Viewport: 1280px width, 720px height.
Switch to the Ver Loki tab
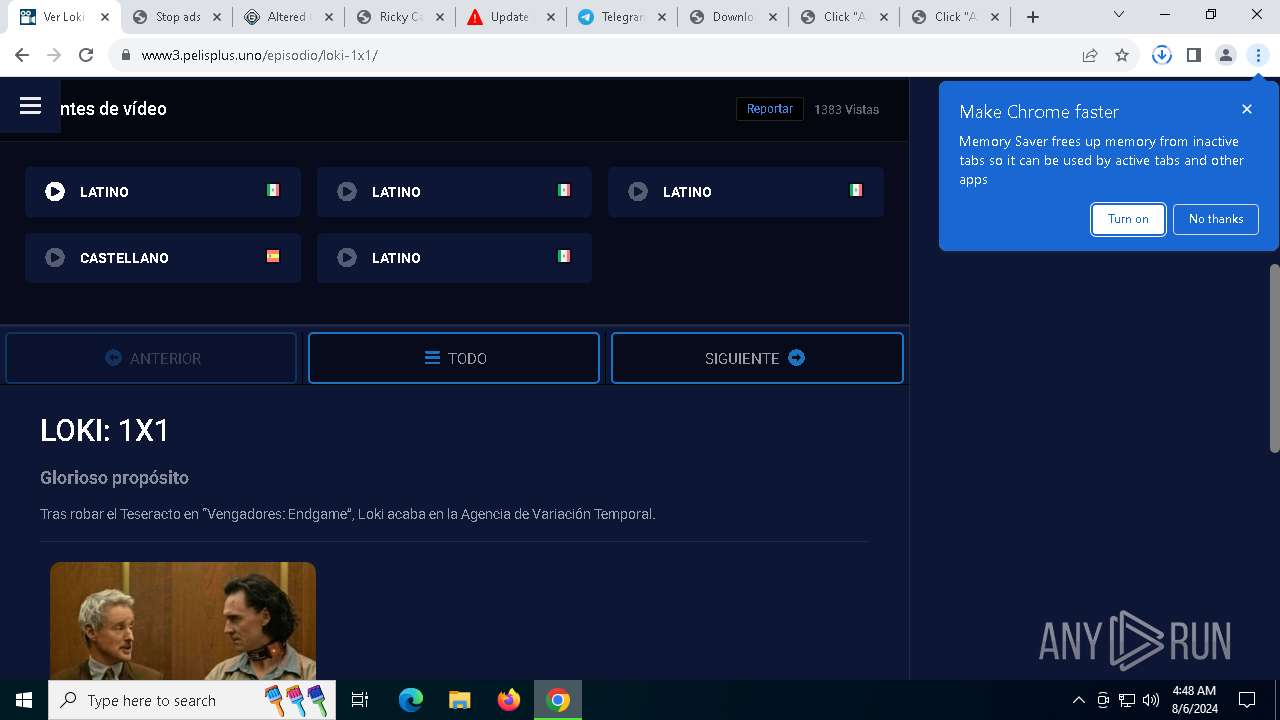tap(65, 17)
